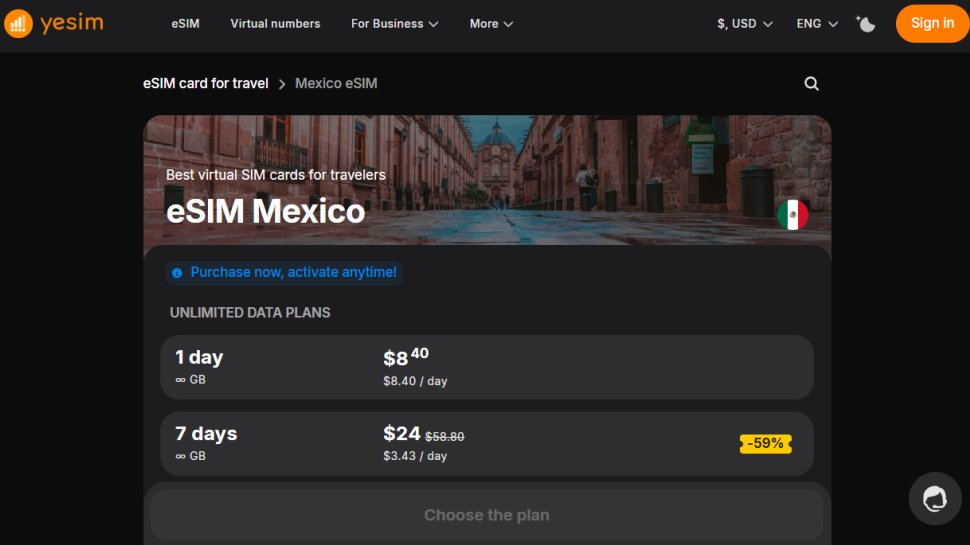Select the 1 day unlimited plan
The height and width of the screenshot is (545, 970).
486,367
